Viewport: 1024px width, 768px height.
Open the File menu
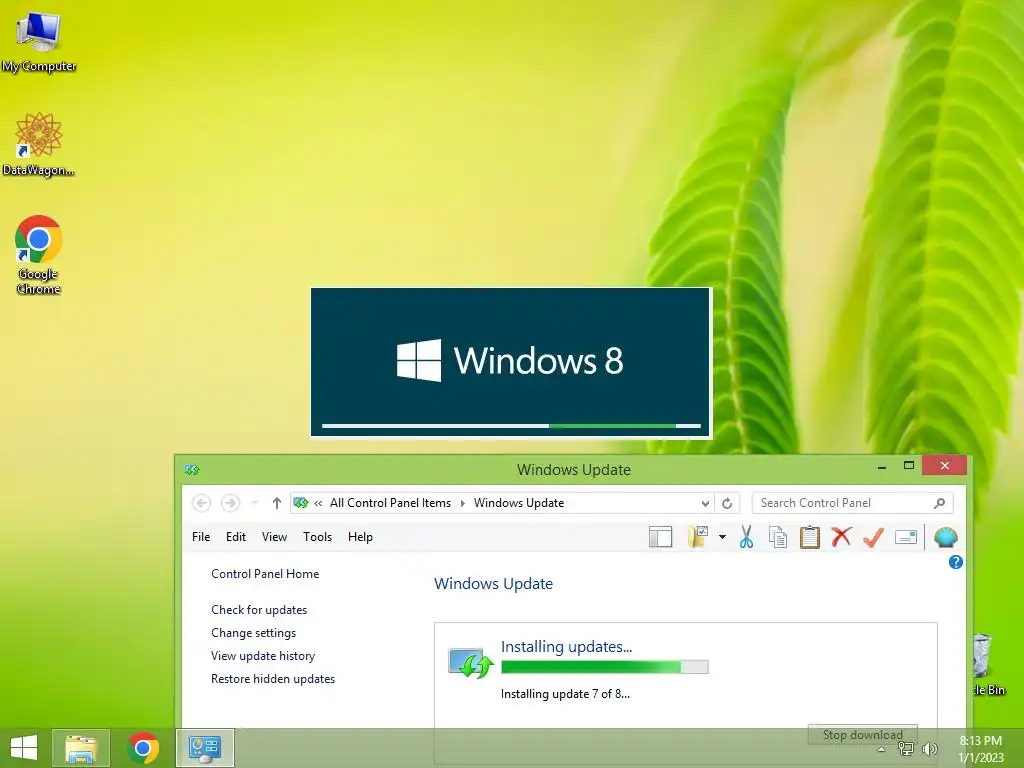click(201, 537)
